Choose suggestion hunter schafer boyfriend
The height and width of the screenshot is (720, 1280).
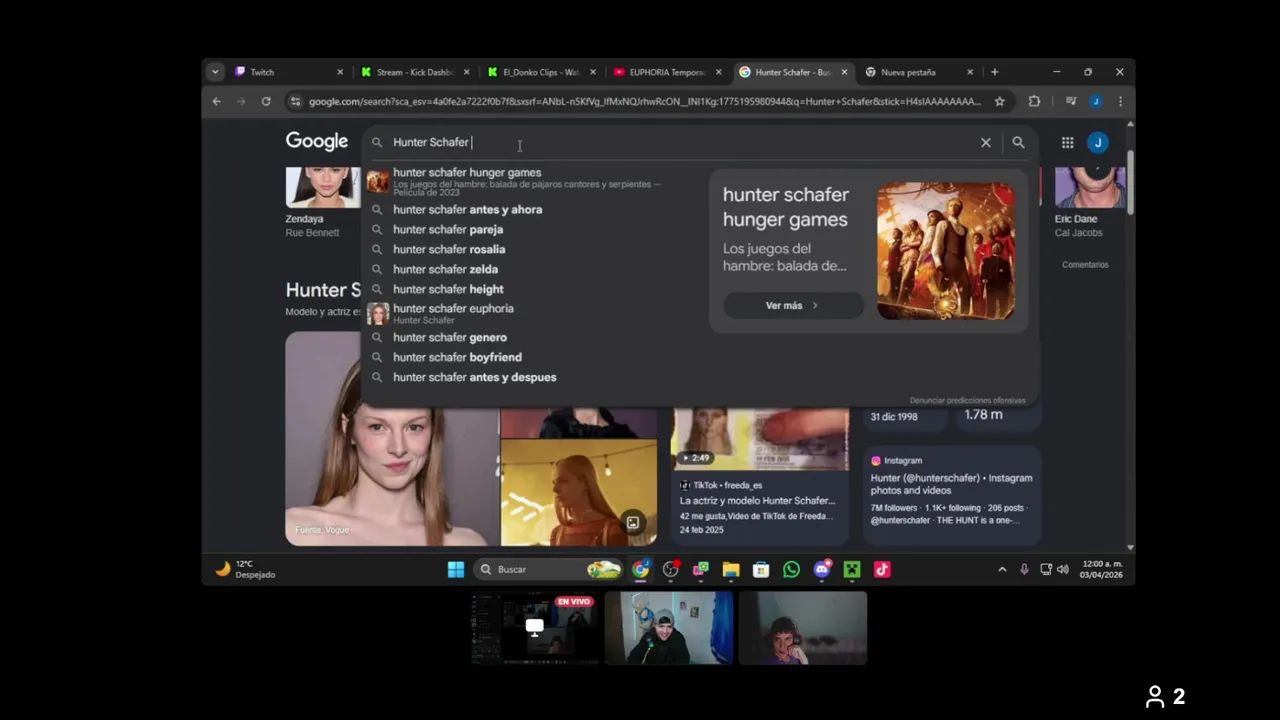(530, 357)
